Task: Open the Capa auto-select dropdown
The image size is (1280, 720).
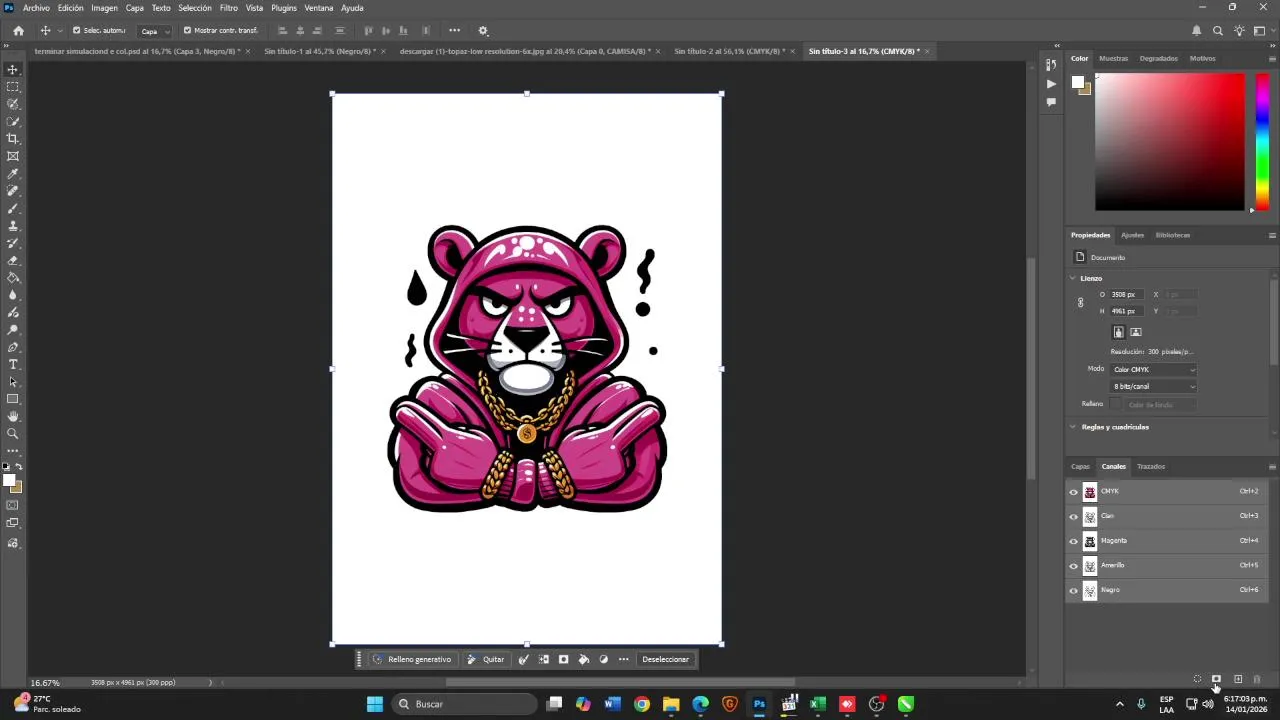Action: 154,31
